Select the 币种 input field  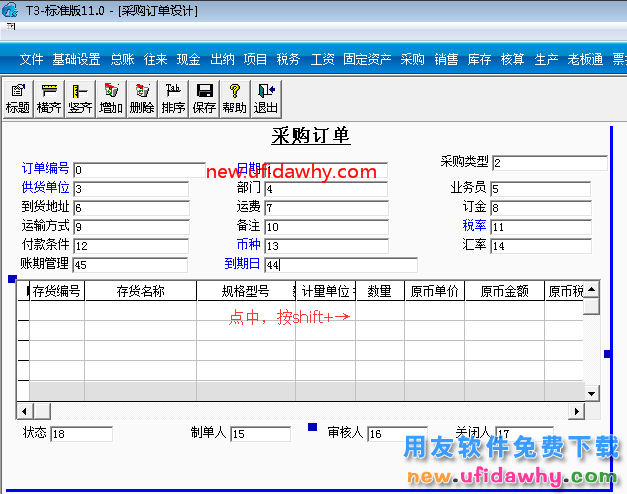coord(326,246)
